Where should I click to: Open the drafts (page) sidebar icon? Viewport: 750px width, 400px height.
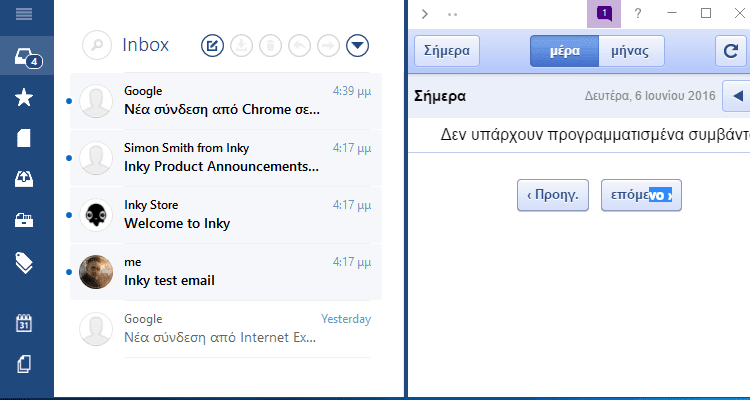point(24,138)
